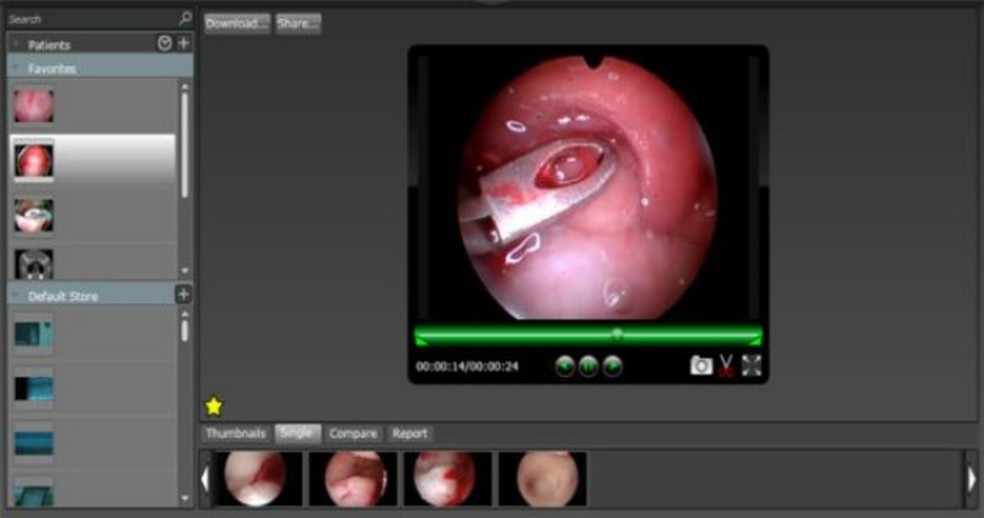
Task: Select the grayscale CT scan favorite
Action: (34, 264)
